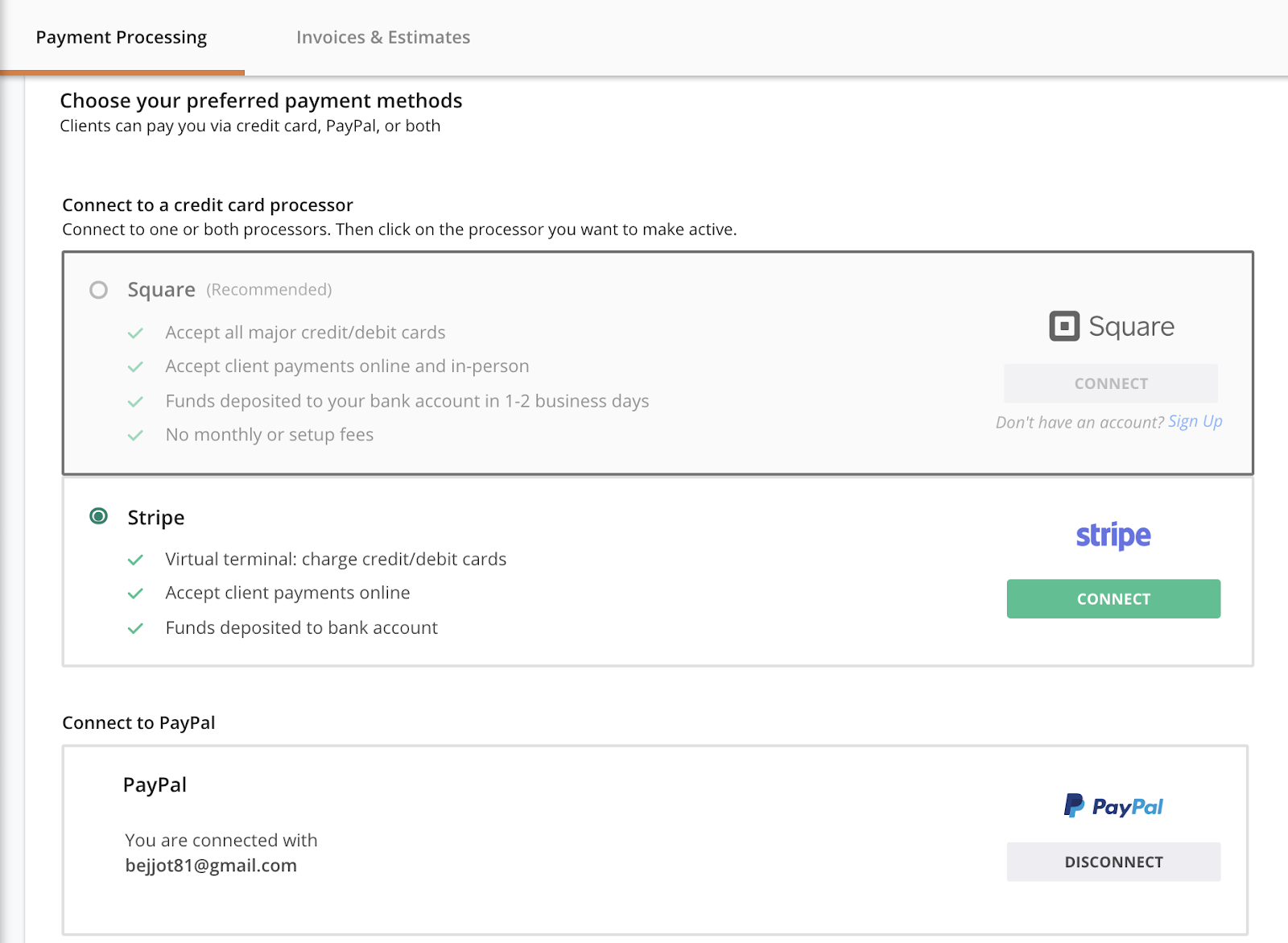Click checkmark beside Accept client payments online
The height and width of the screenshot is (943, 1288).
click(135, 594)
